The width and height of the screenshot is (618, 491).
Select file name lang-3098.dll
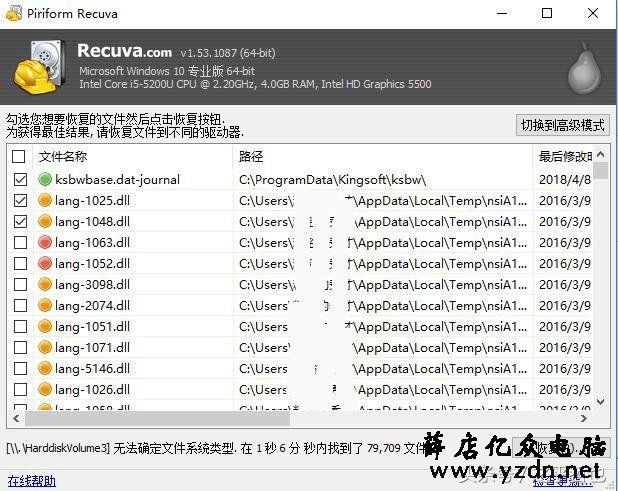point(92,285)
